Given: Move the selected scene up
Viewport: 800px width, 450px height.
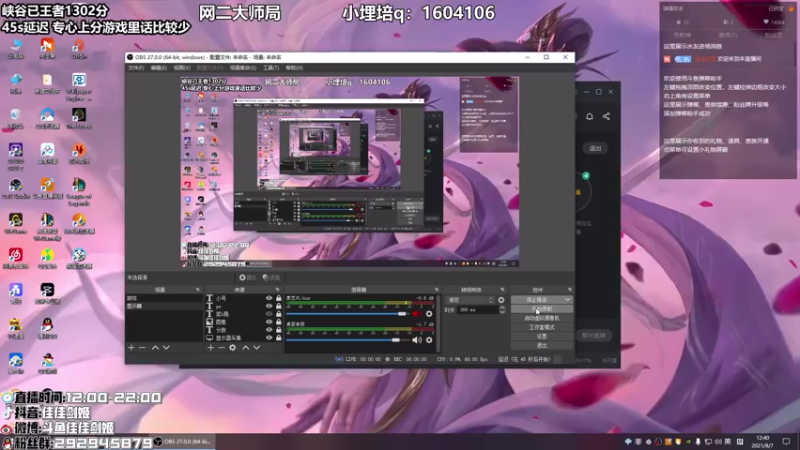Looking at the screenshot, I should pos(155,347).
